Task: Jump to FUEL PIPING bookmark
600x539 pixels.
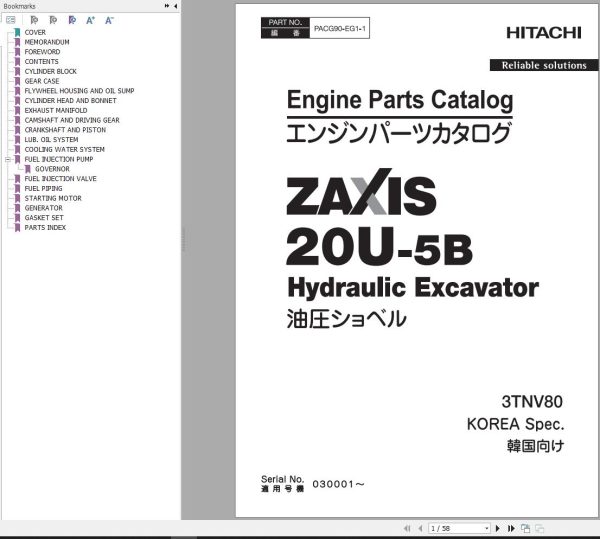Action: (x=43, y=188)
